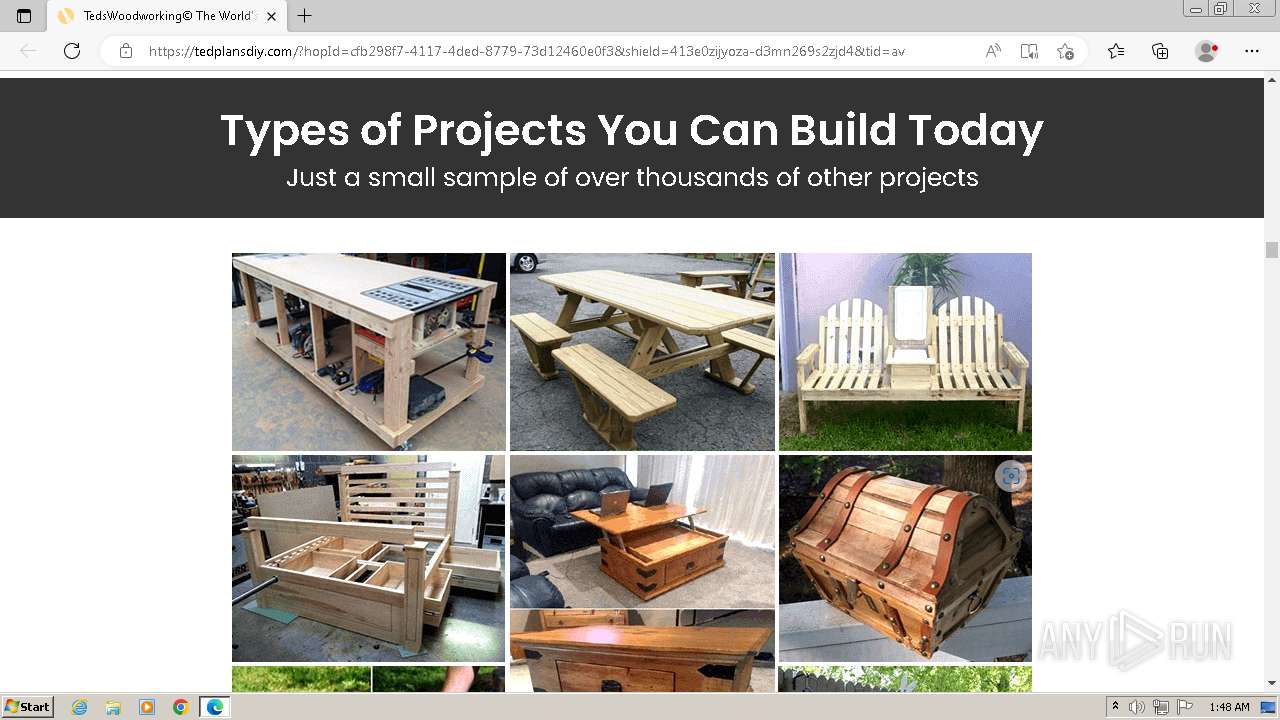Screen dimensions: 1280x720
Task: Open a new tab with plus button
Action: click(305, 16)
